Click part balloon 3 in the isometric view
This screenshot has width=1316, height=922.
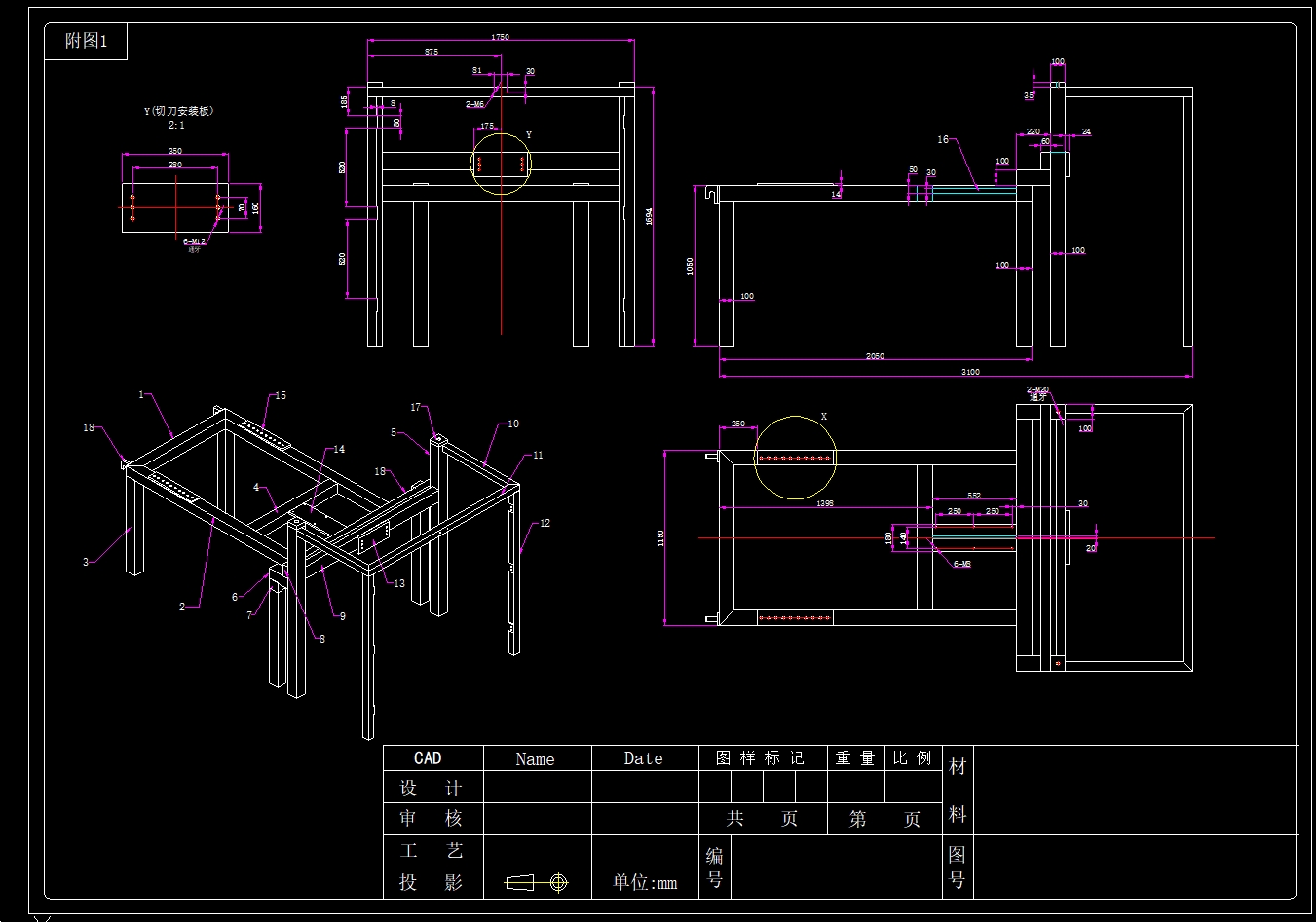[86, 562]
